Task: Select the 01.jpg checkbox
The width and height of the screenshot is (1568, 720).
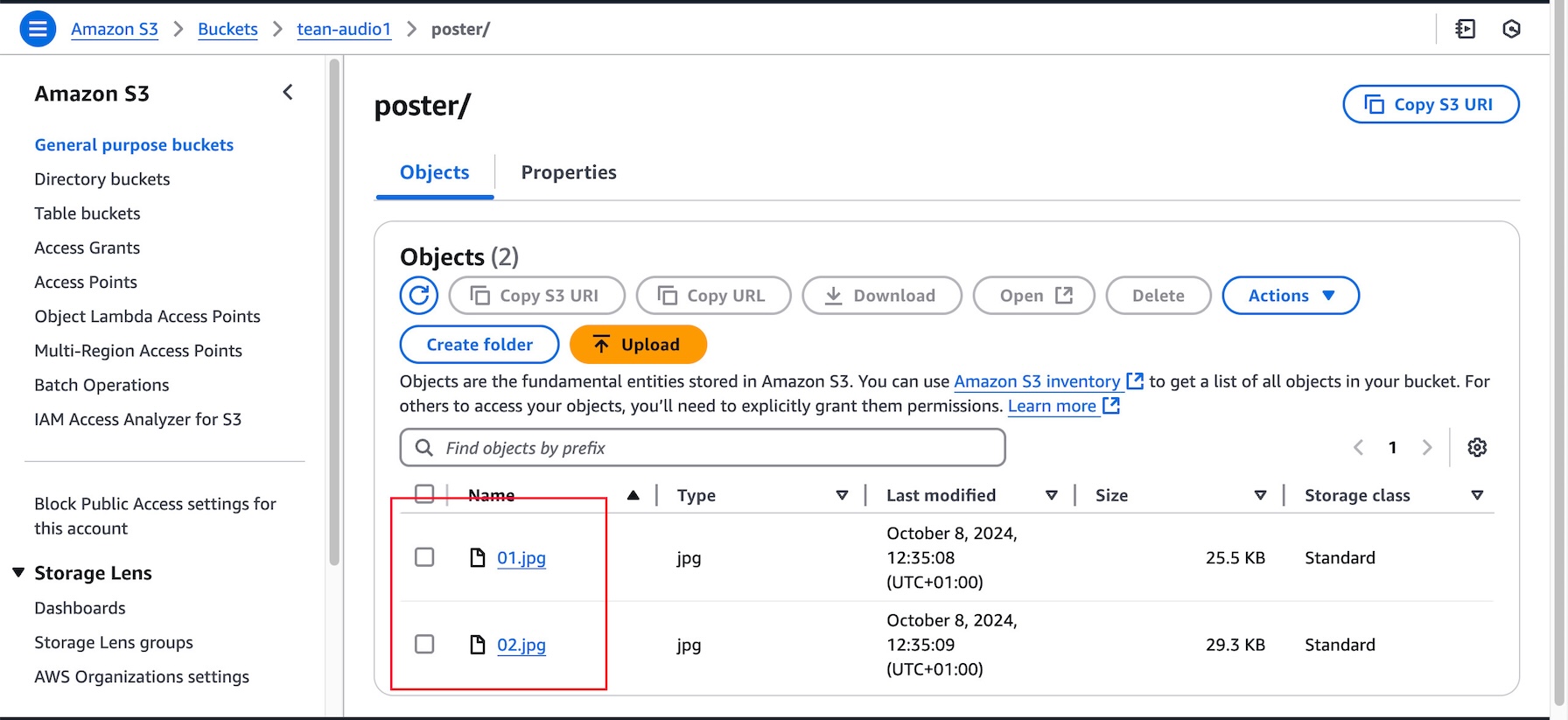Action: (x=424, y=557)
